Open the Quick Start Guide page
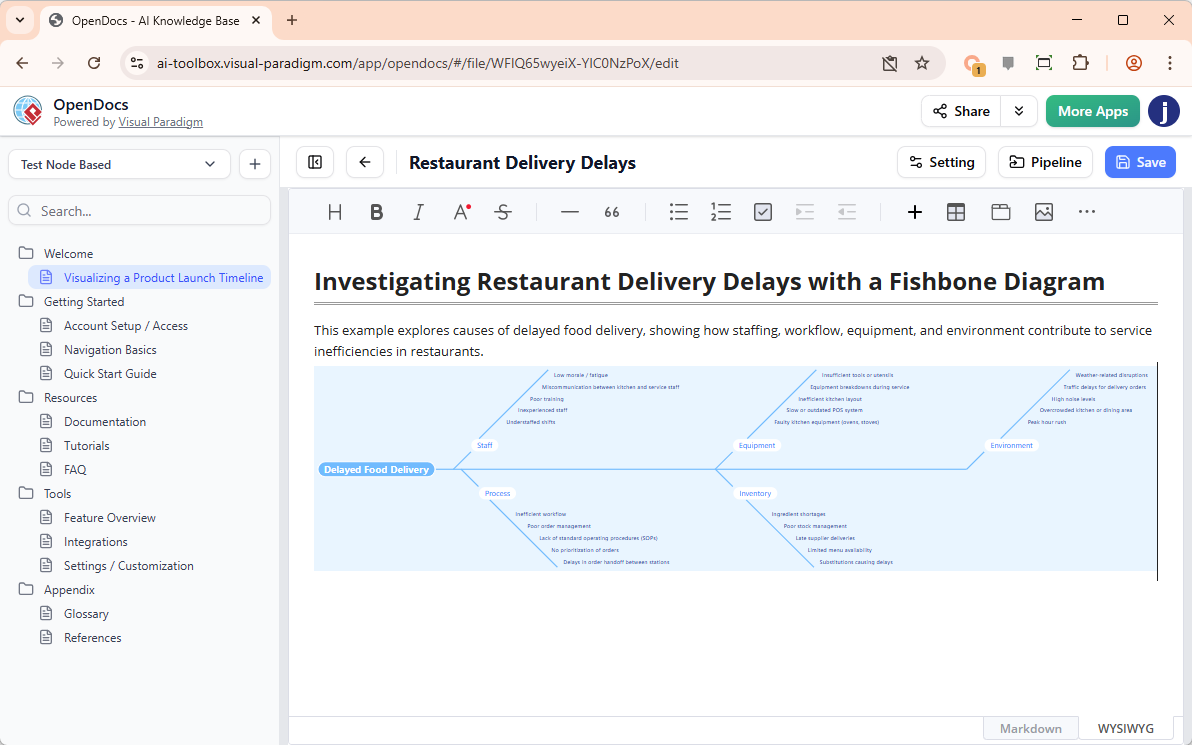The width and height of the screenshot is (1192, 745). click(x=110, y=374)
